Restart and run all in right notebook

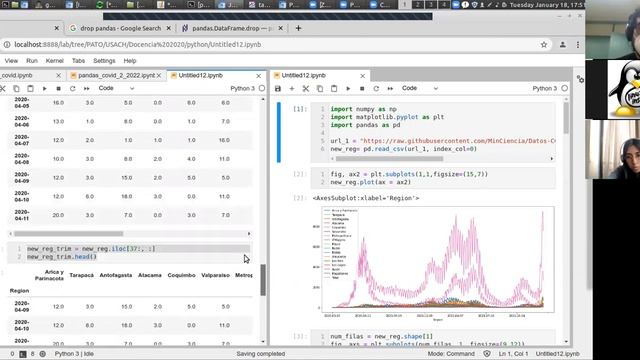point(390,88)
